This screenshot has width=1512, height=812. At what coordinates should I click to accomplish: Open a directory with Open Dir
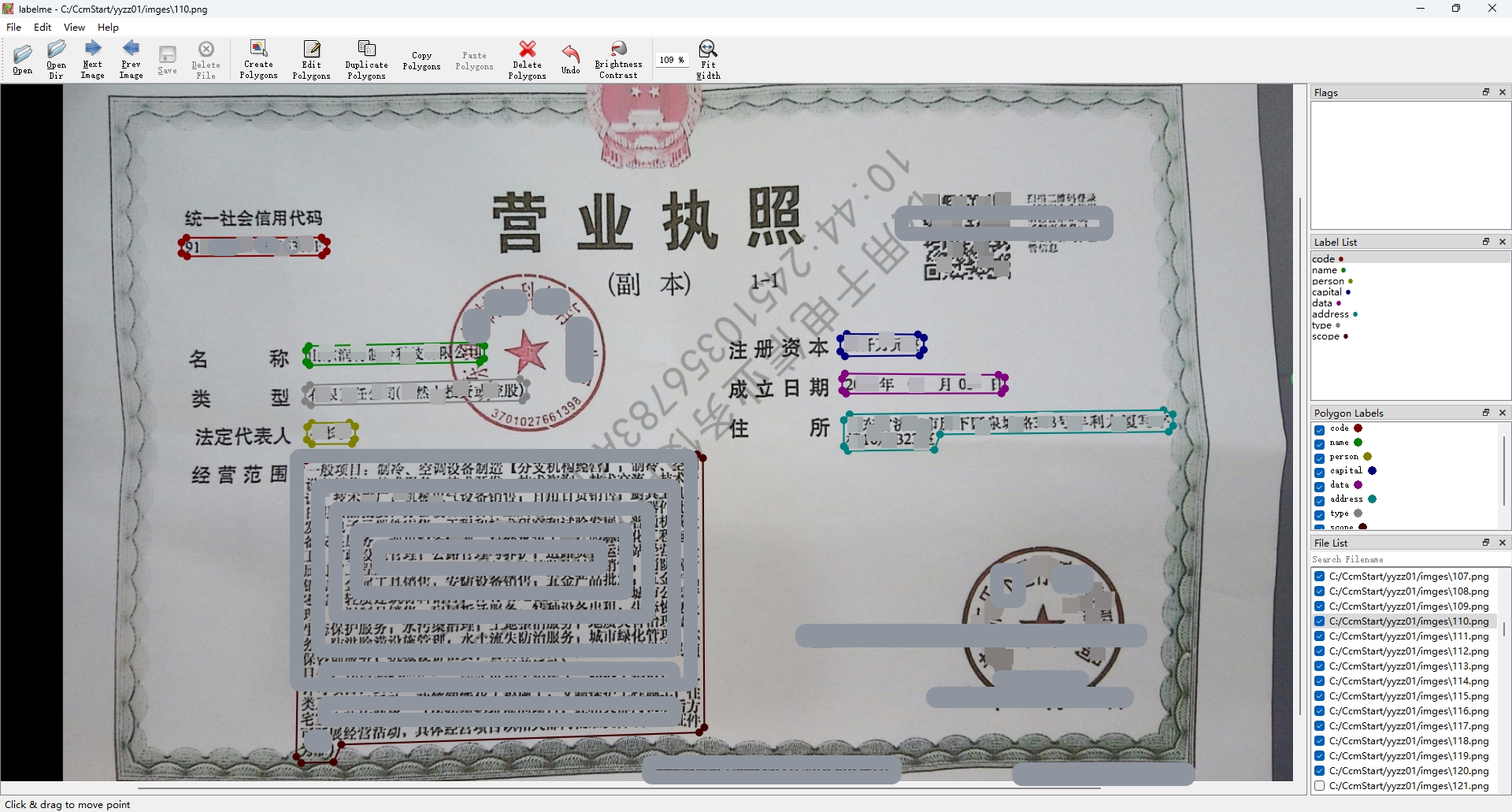tap(55, 59)
